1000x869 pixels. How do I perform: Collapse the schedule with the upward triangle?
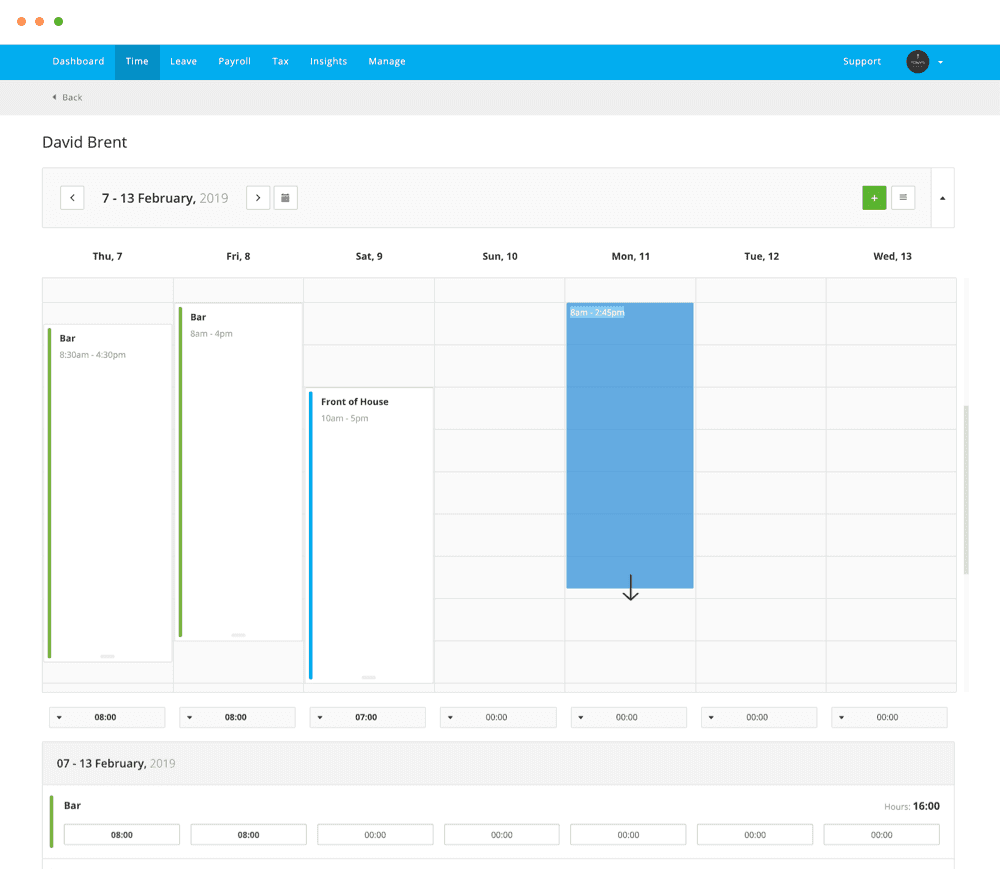[x=942, y=197]
